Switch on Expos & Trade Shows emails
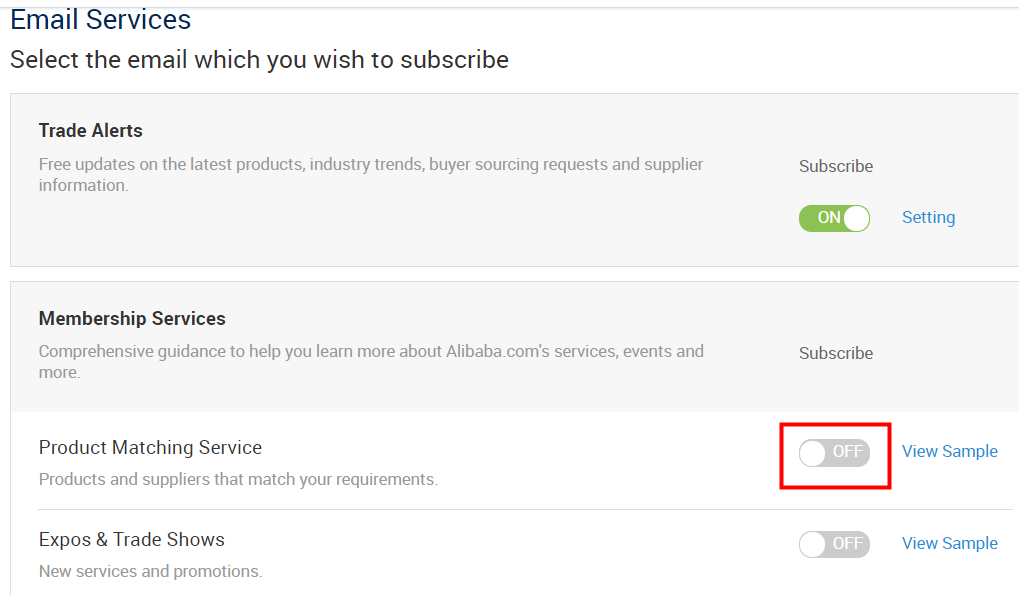 (x=834, y=544)
